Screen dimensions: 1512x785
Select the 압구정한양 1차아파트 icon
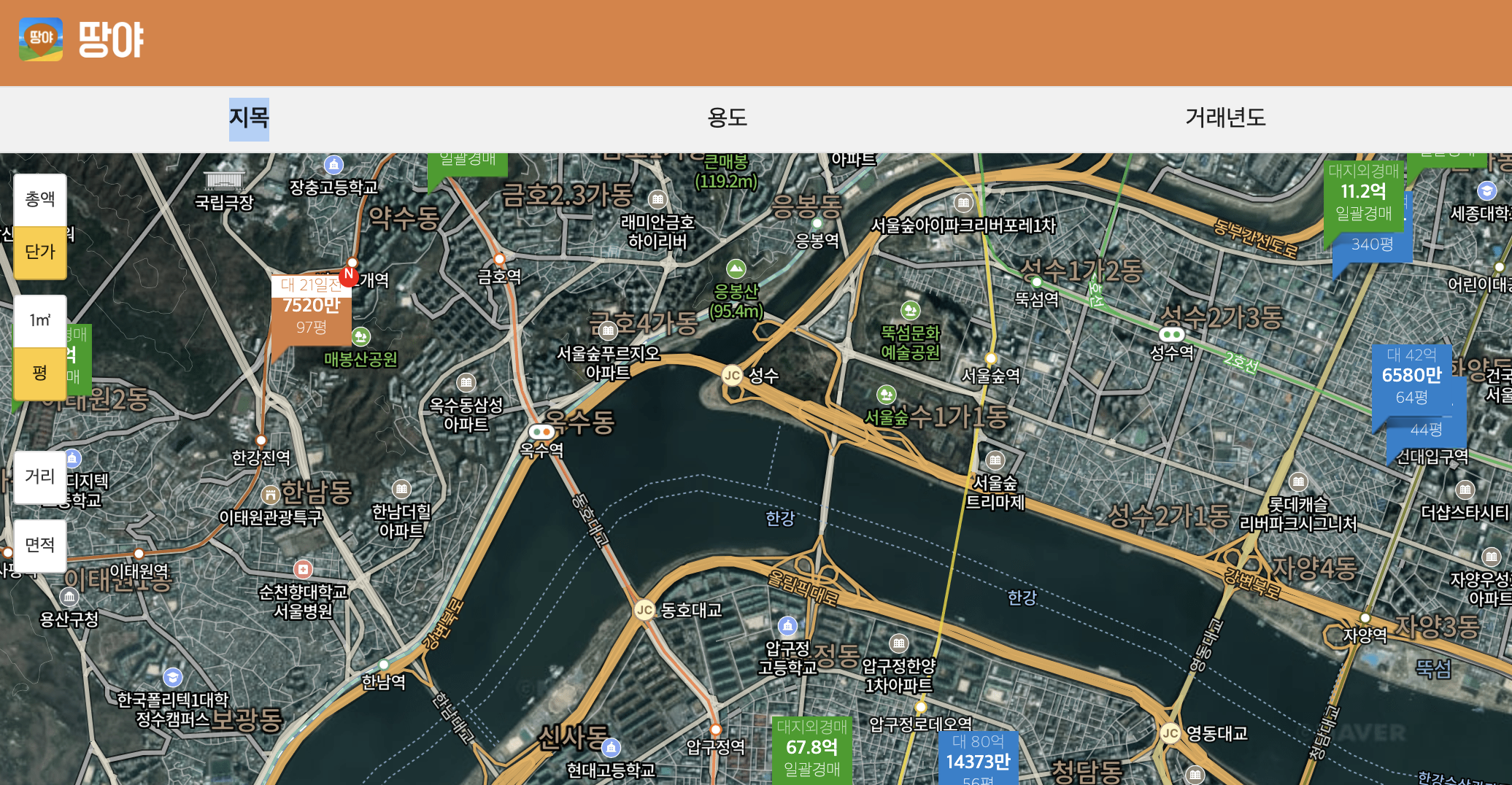(899, 643)
